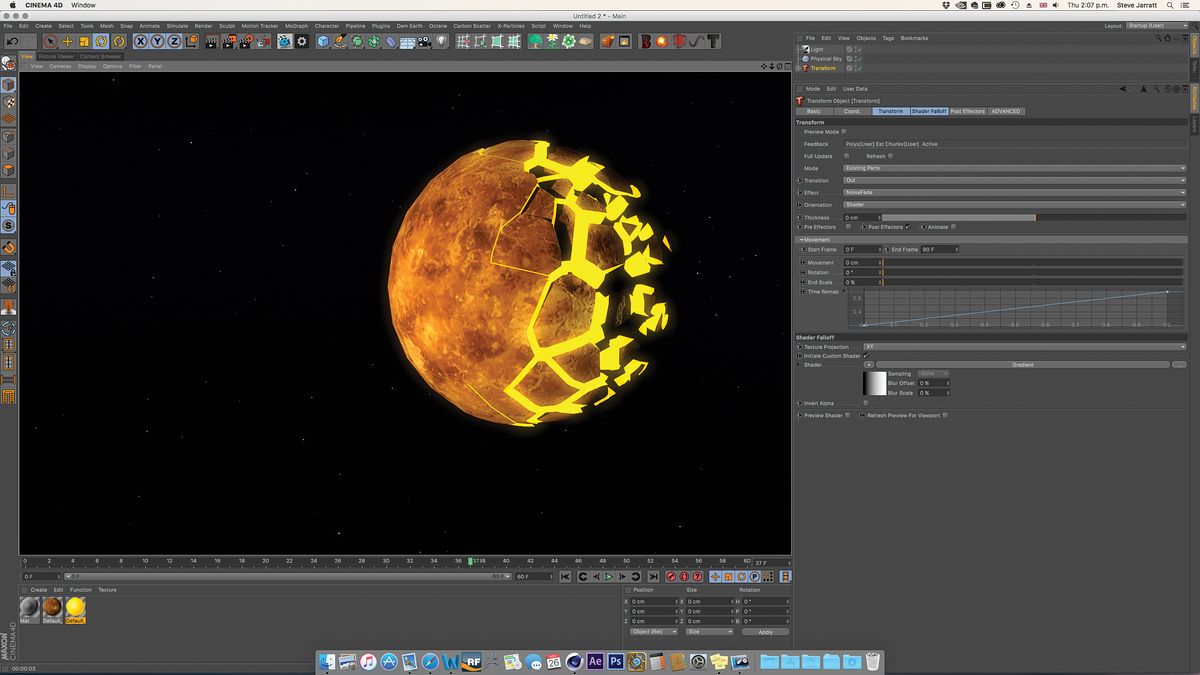1200x675 pixels.
Task: Collapse the Movement section
Action: (803, 240)
